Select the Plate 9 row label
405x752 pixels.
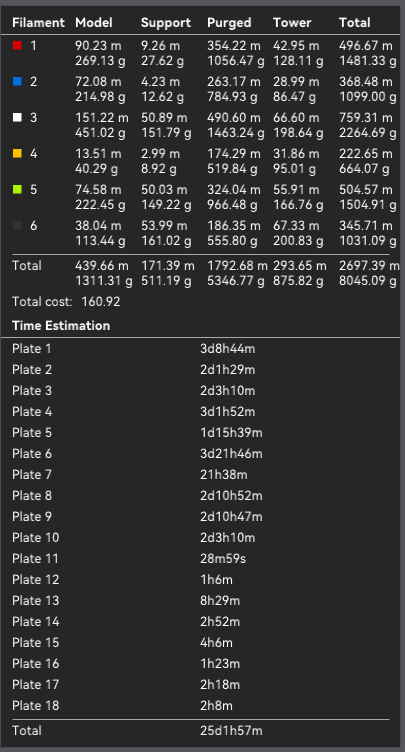coord(32,517)
